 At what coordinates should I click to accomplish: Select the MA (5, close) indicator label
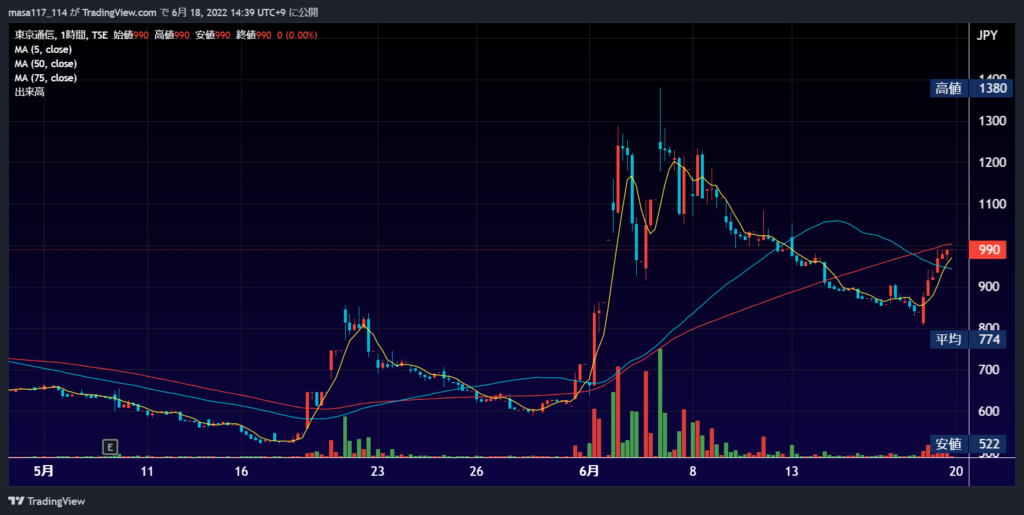(x=43, y=50)
